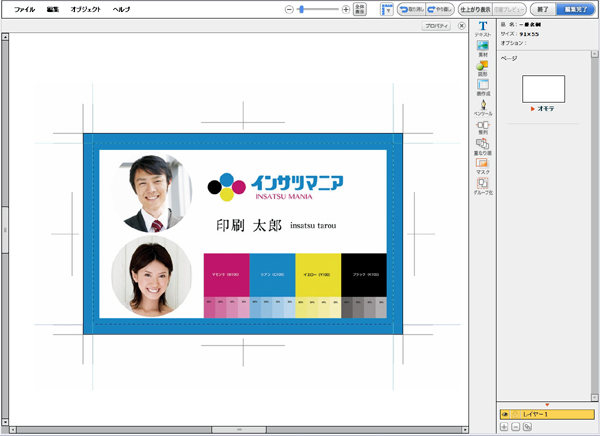Image resolution: width=600 pixels, height=436 pixels.
Task: Add a new layer with plus button
Action: click(x=504, y=427)
